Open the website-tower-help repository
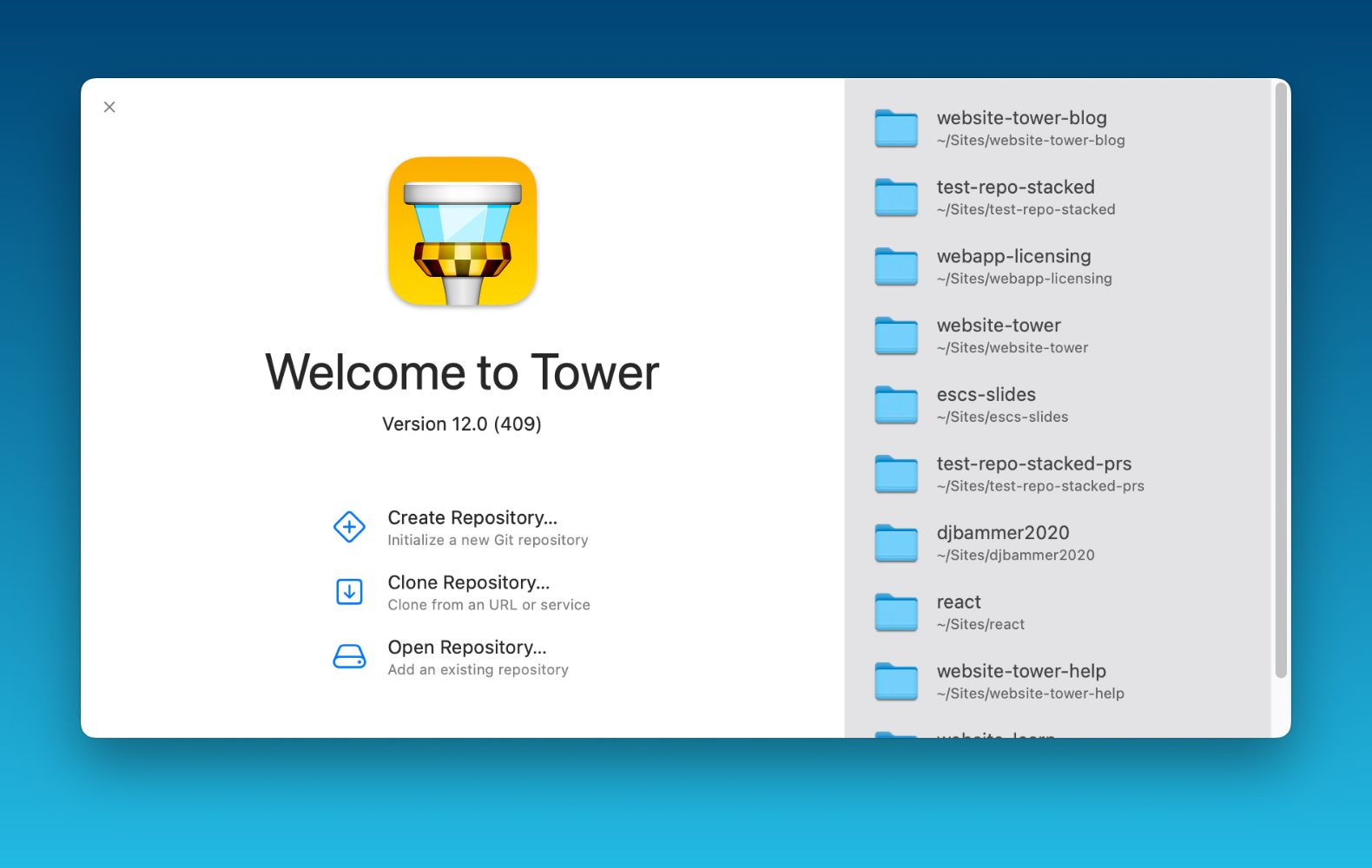The width and height of the screenshot is (1372, 868). click(1021, 672)
